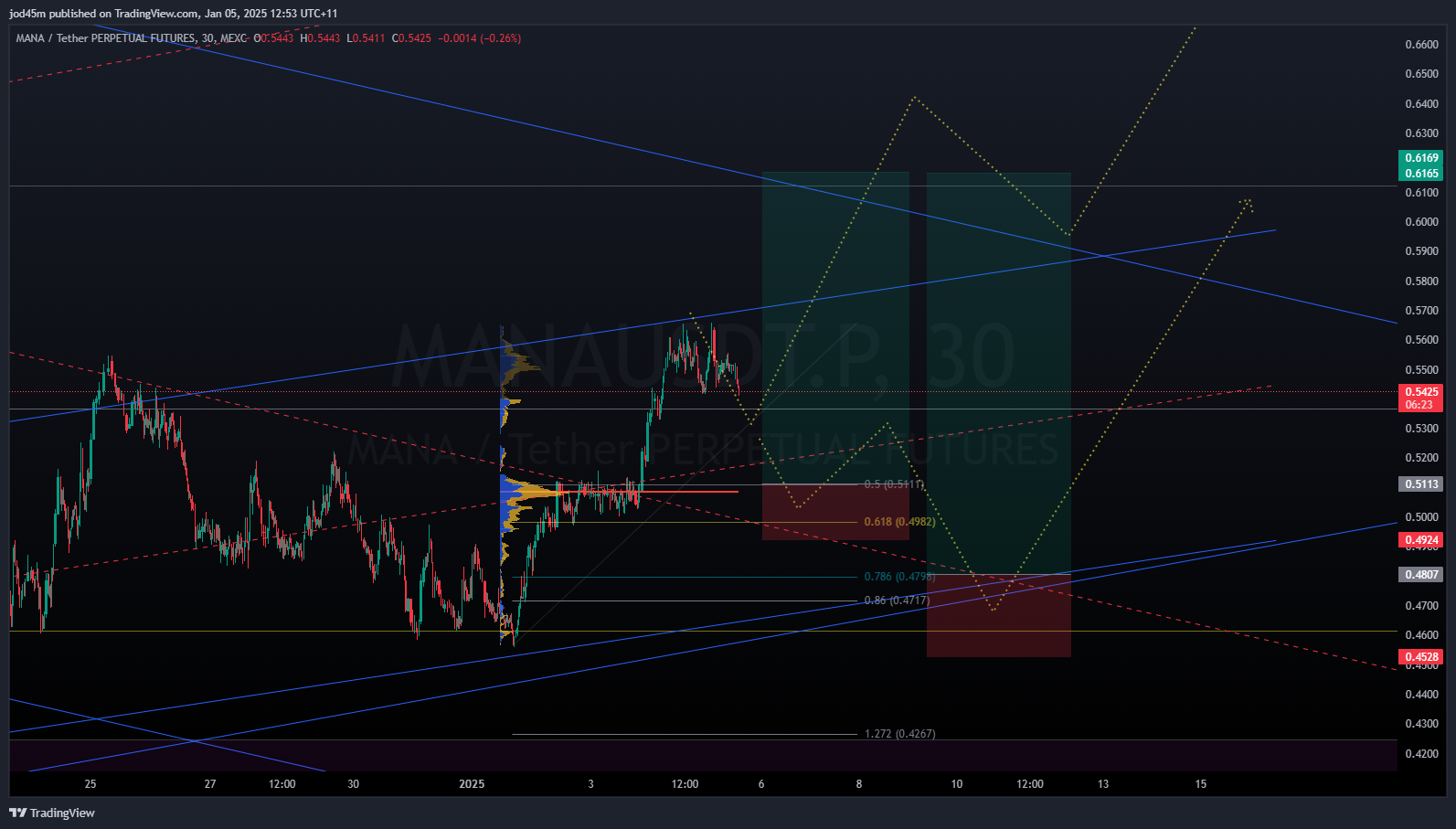Click the 0.6600 price axis label

[x=1421, y=45]
